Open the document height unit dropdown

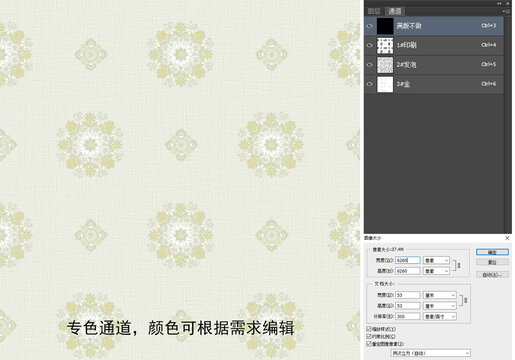[440, 306]
